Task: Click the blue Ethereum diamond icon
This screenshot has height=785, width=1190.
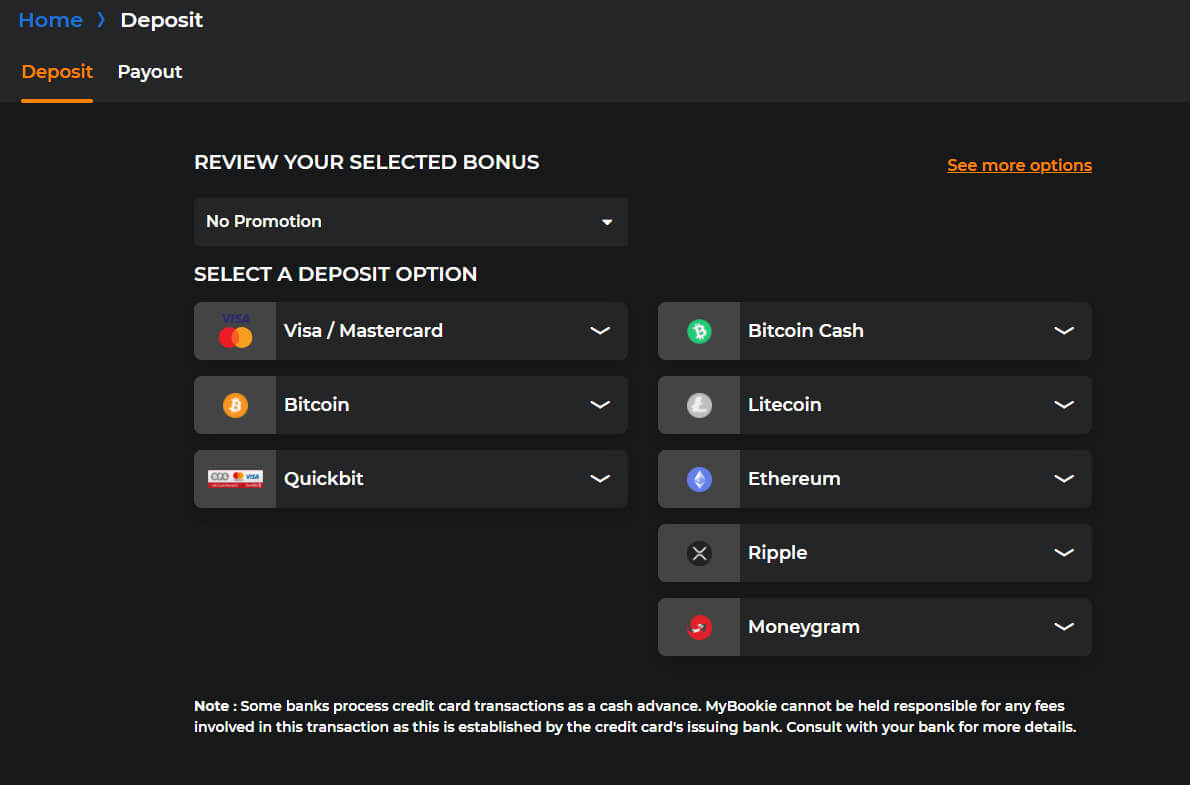Action: click(699, 479)
